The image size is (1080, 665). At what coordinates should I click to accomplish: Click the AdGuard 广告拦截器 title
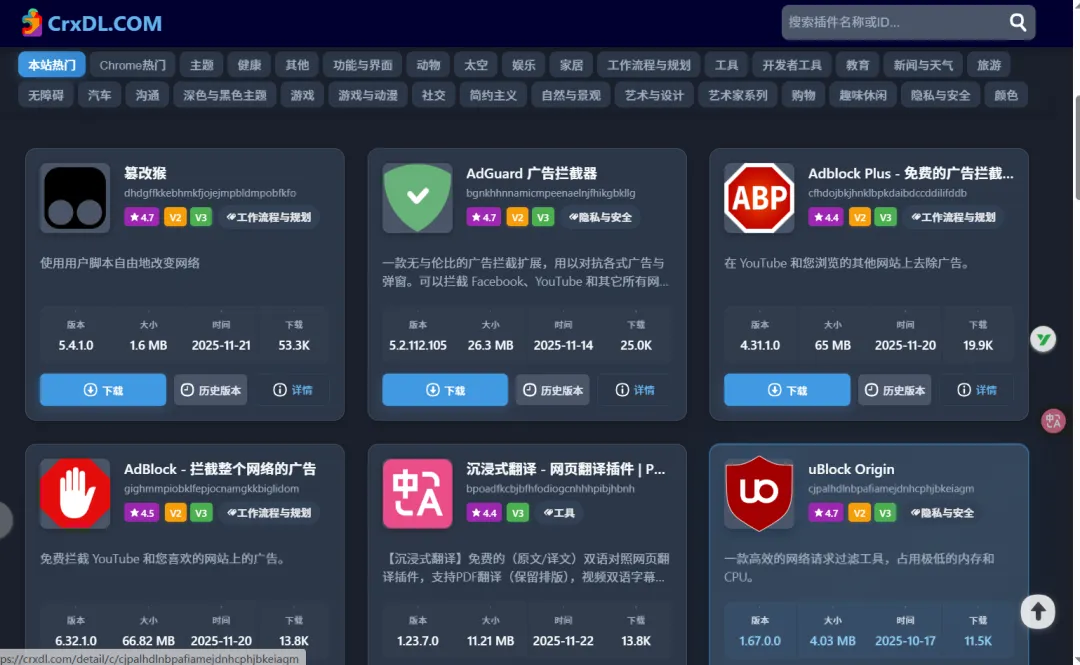pos(532,173)
